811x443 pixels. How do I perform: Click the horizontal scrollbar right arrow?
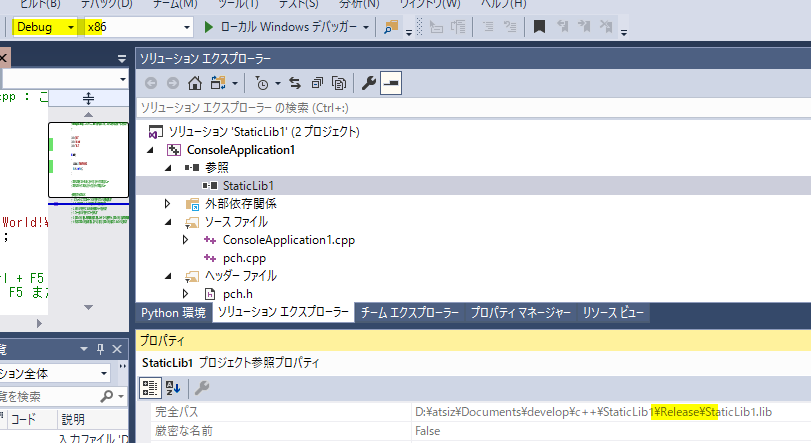[39, 324]
